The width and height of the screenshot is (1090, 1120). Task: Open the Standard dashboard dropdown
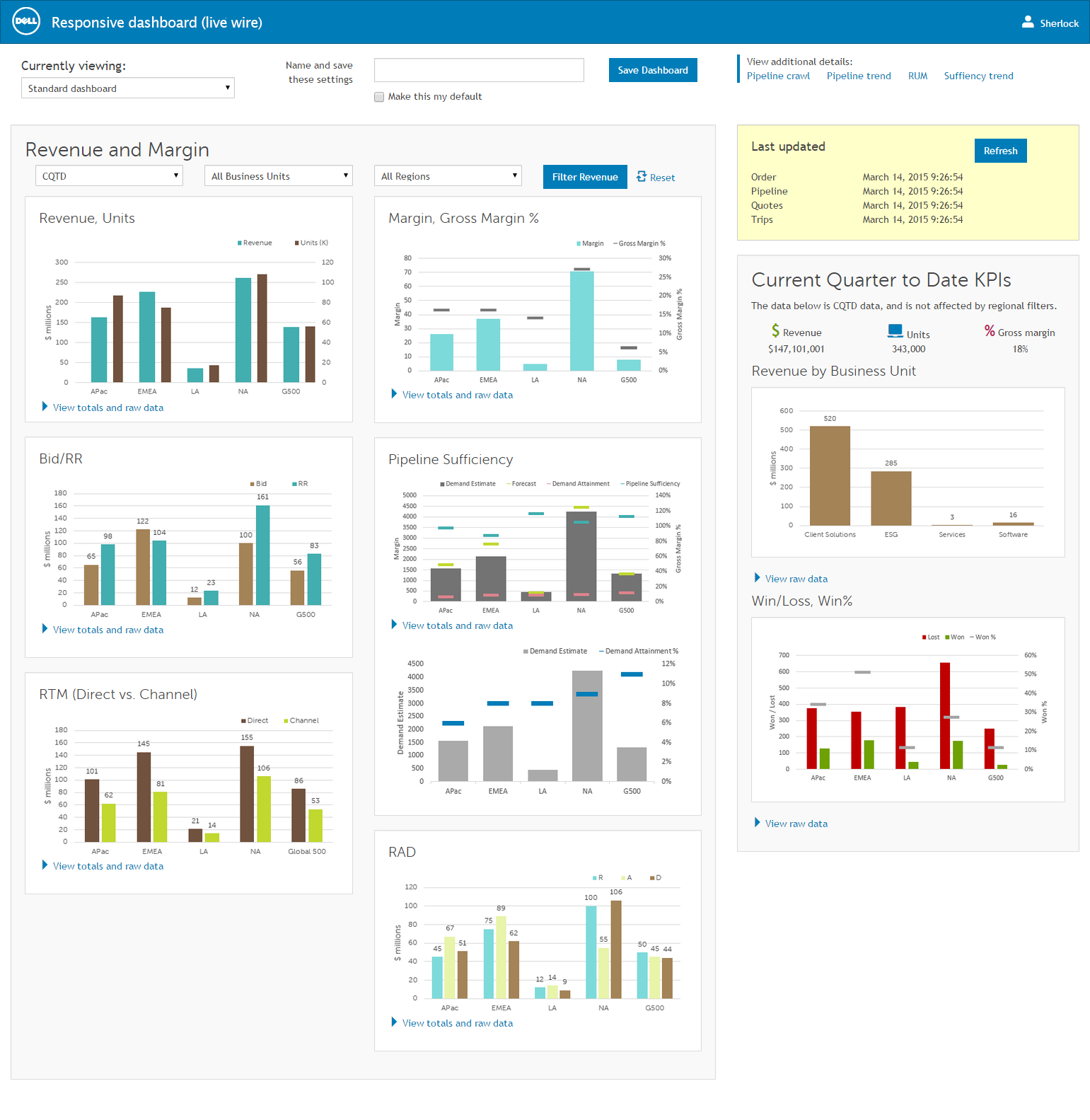(x=127, y=88)
